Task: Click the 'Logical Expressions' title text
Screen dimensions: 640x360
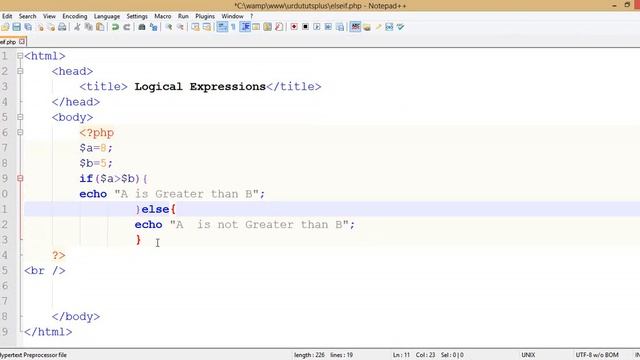Action: coord(200,87)
